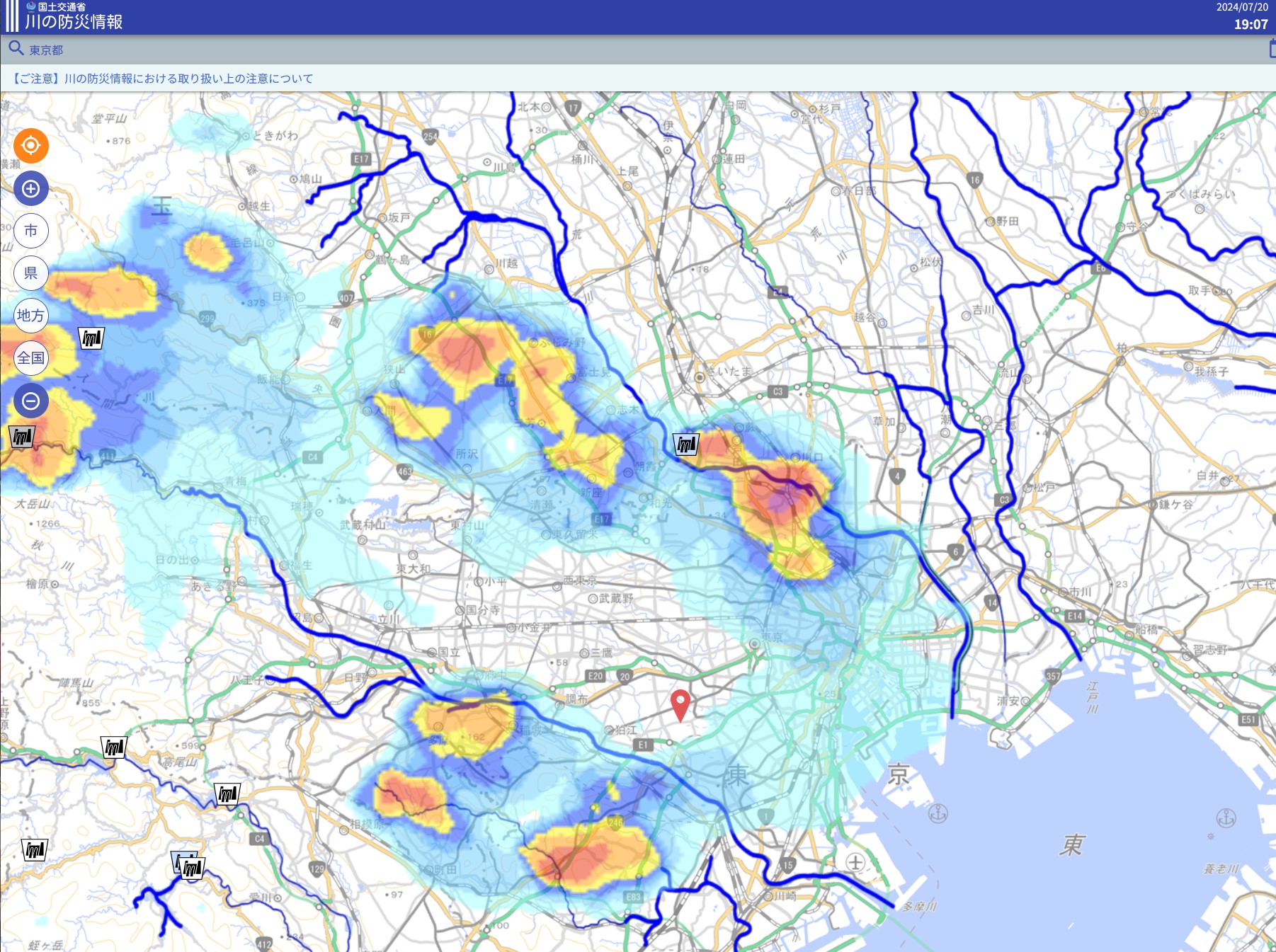Select the water gauge icon near 愛川
Screen dimensions: 1276x952
[192, 867]
